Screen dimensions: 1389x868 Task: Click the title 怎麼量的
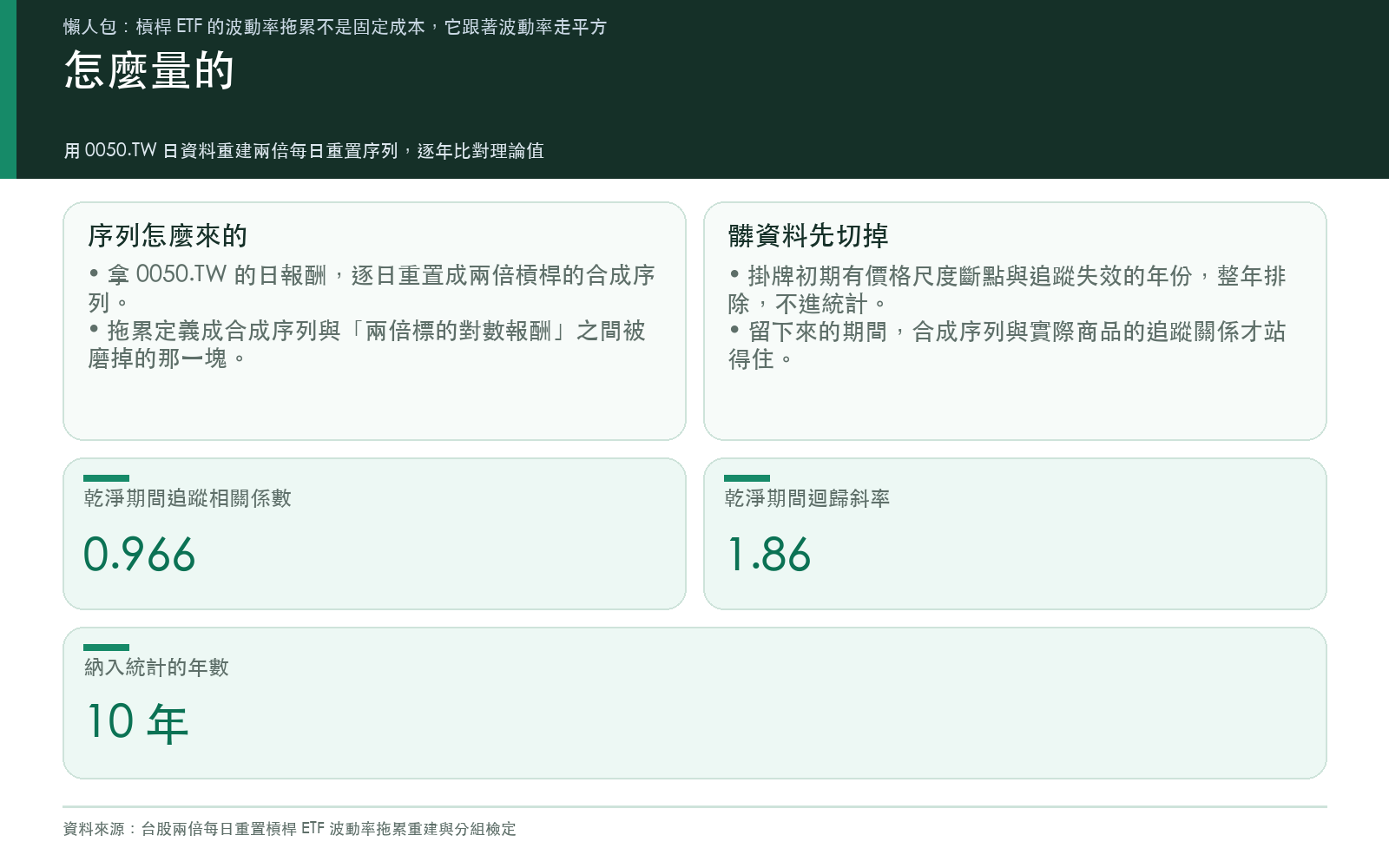tap(149, 70)
